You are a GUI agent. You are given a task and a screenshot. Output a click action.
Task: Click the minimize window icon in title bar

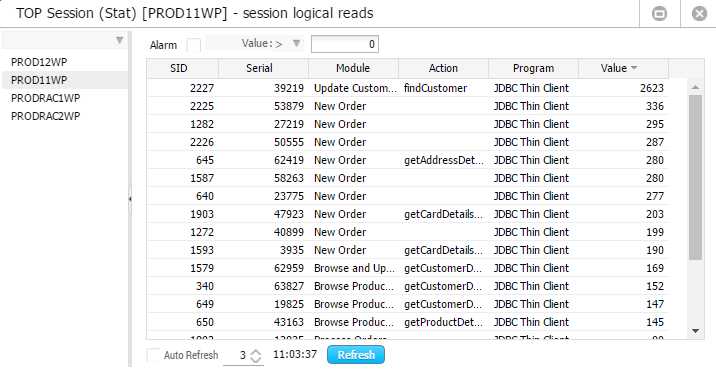[x=659, y=14]
